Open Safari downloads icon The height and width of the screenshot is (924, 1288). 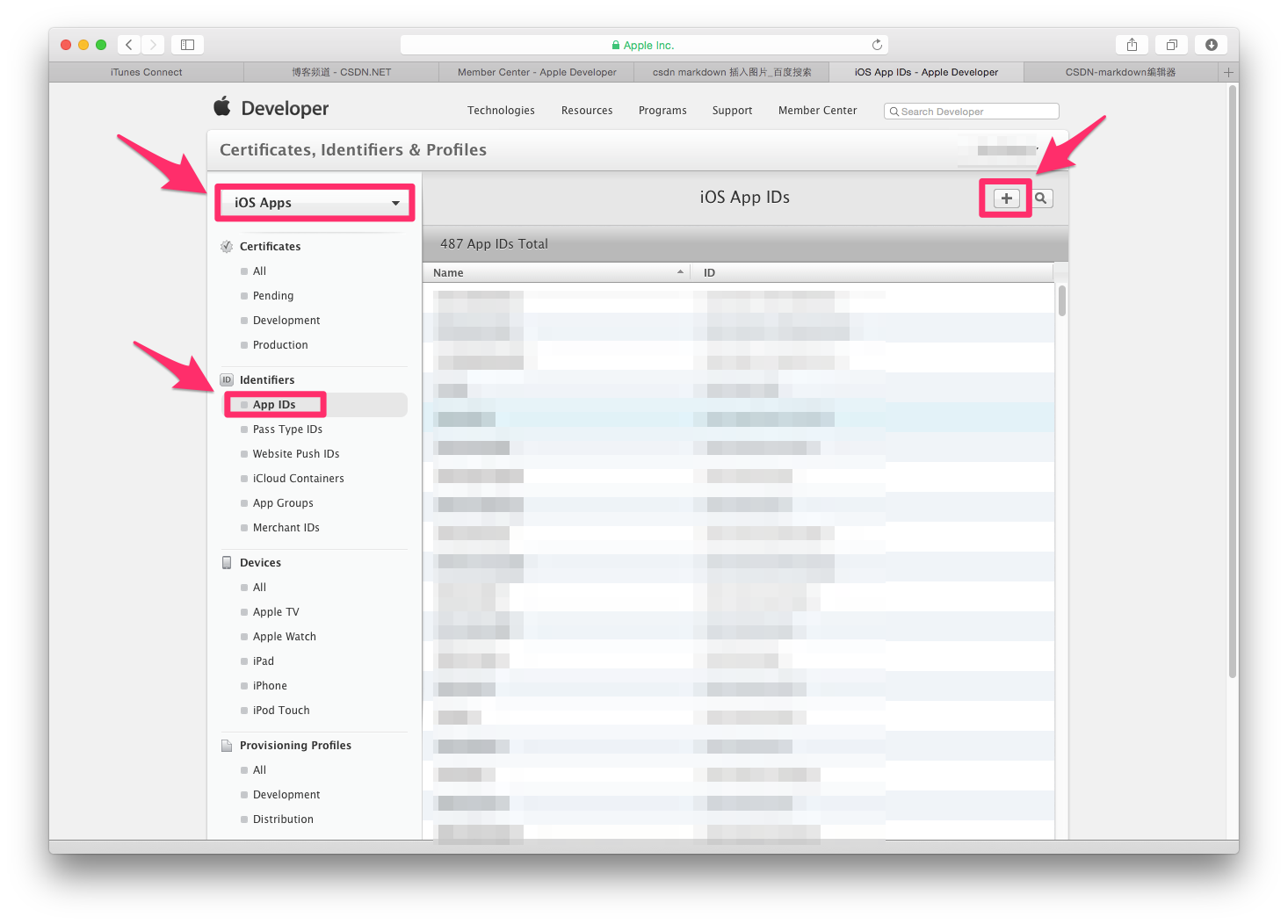(1212, 45)
